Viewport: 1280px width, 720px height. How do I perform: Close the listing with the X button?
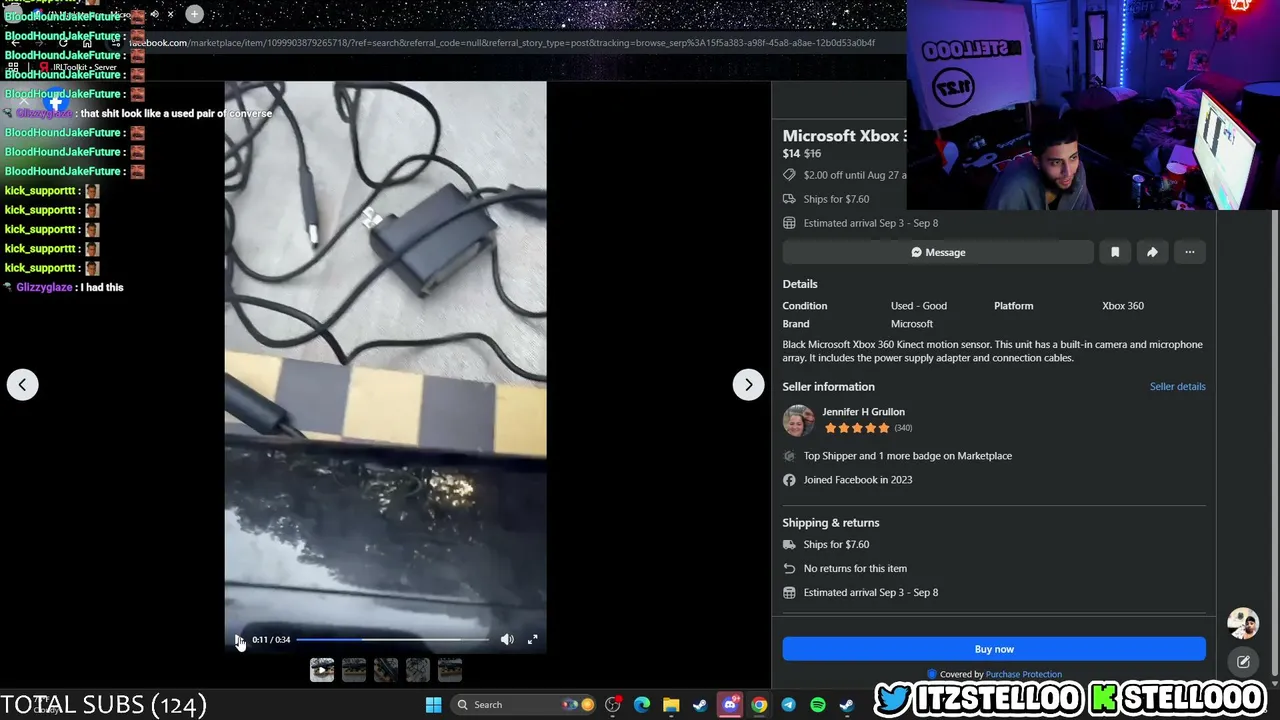pos(24,101)
